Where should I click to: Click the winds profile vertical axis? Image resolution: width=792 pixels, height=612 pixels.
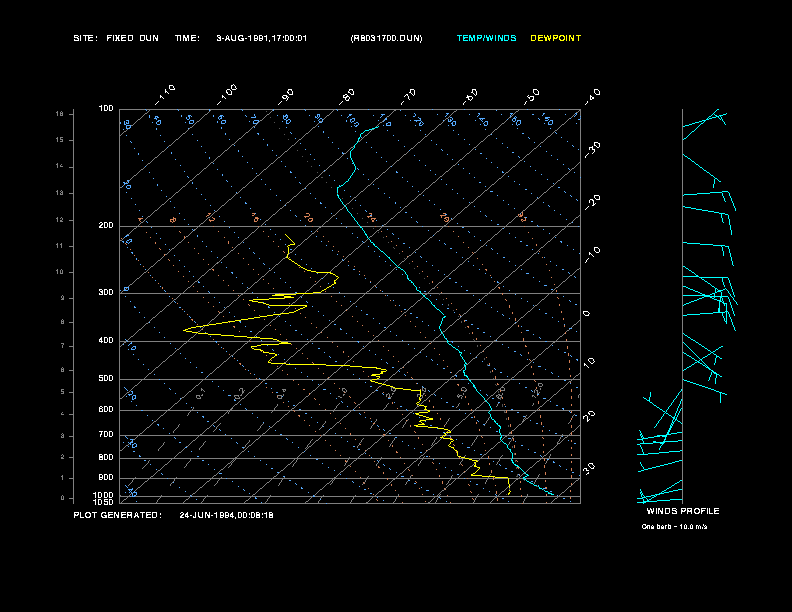682,306
